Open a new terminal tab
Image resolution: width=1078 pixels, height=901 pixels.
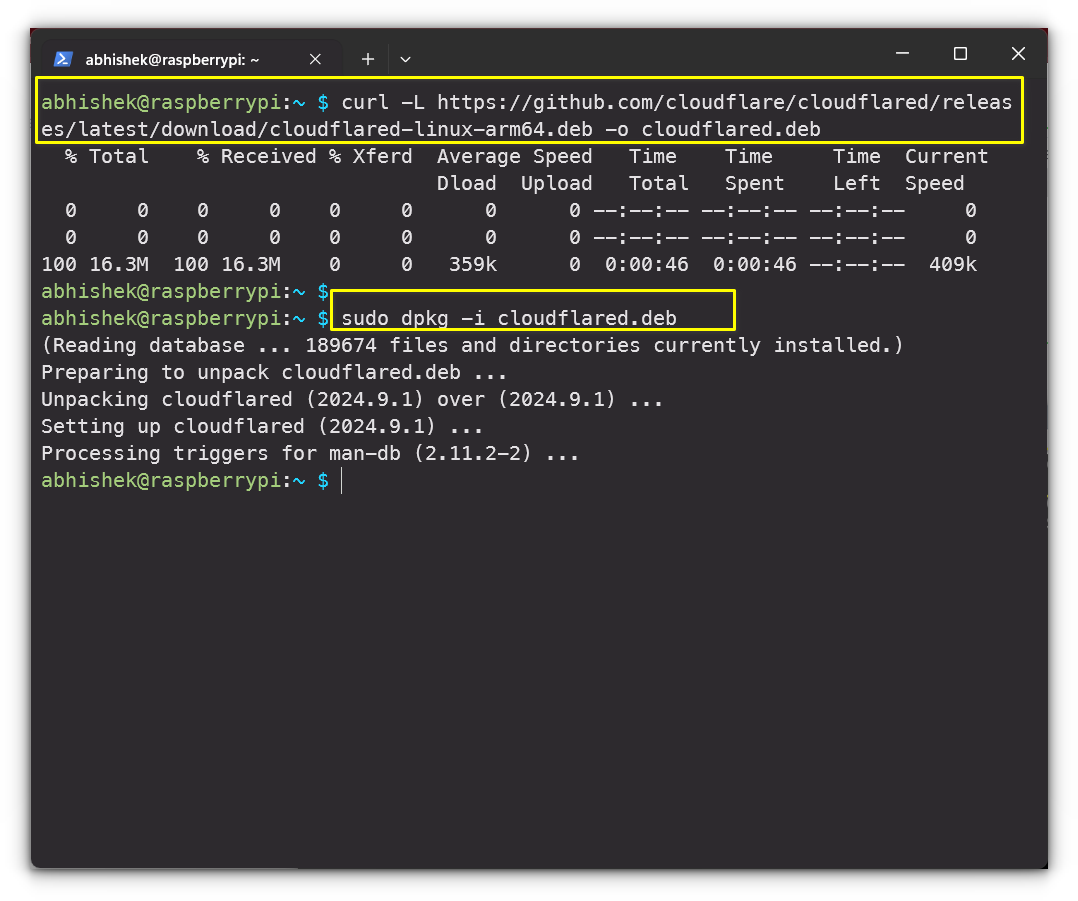click(367, 60)
